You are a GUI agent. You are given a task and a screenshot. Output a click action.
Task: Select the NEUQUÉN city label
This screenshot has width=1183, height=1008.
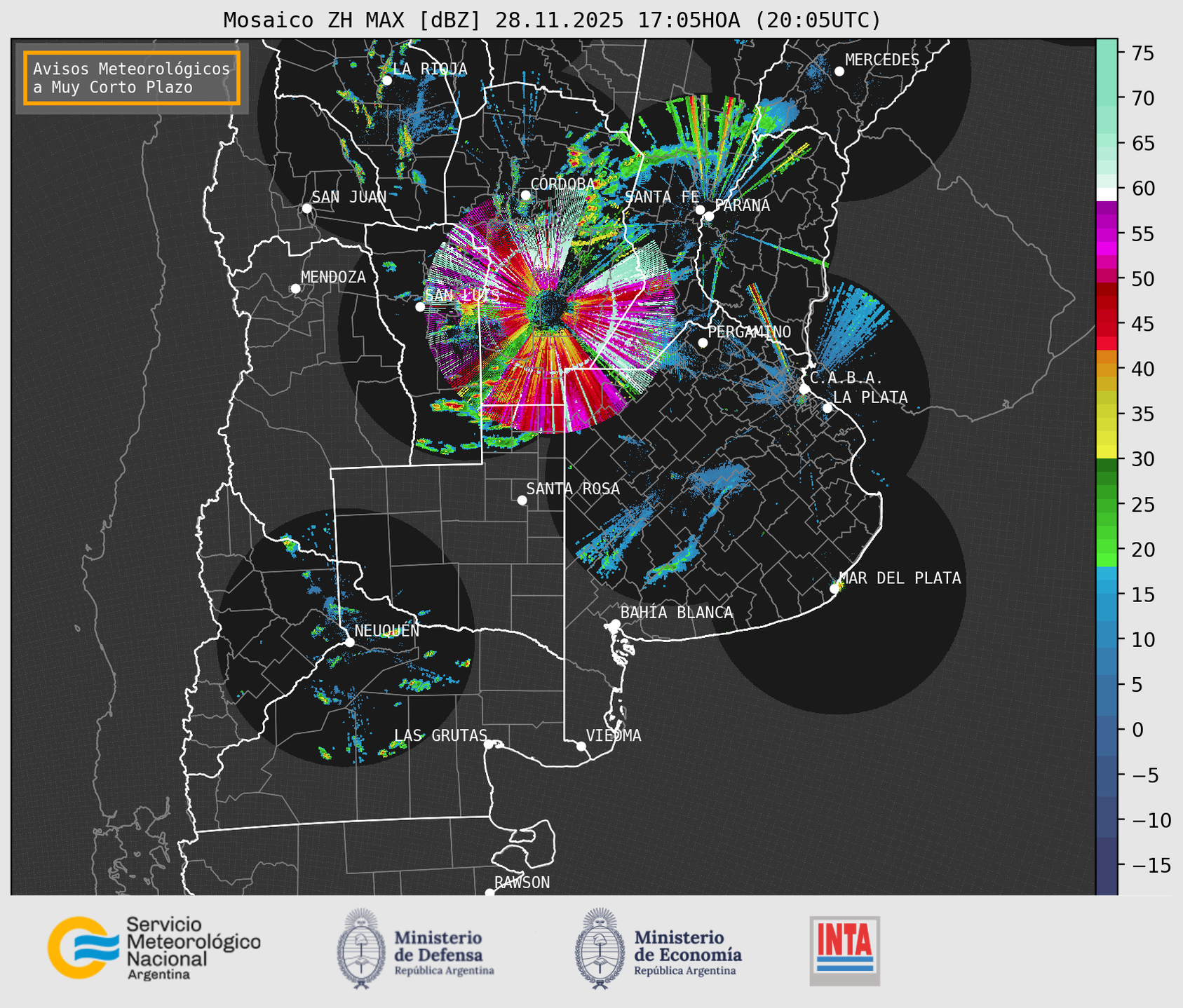click(387, 631)
